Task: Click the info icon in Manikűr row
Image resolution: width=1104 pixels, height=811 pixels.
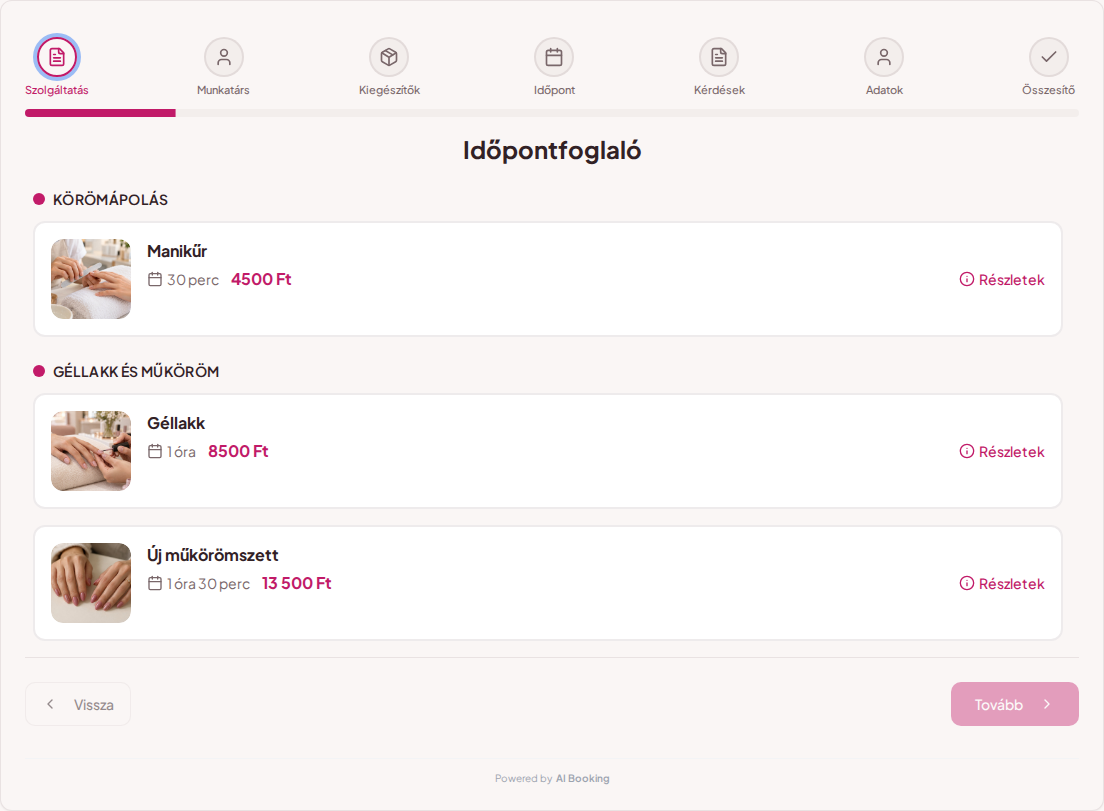Action: pyautogui.click(x=967, y=279)
